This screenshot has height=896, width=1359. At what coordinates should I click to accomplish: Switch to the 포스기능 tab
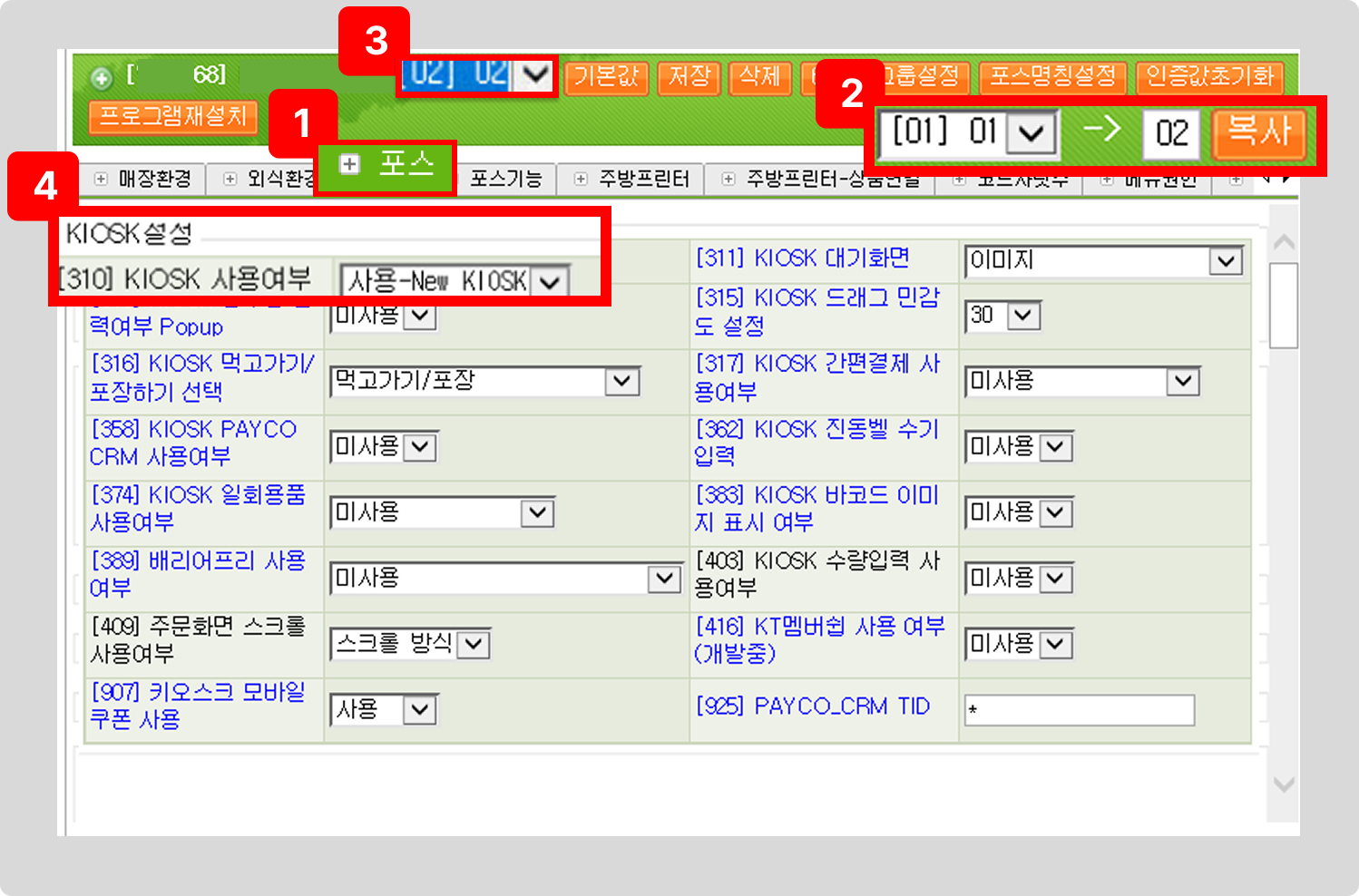click(505, 180)
